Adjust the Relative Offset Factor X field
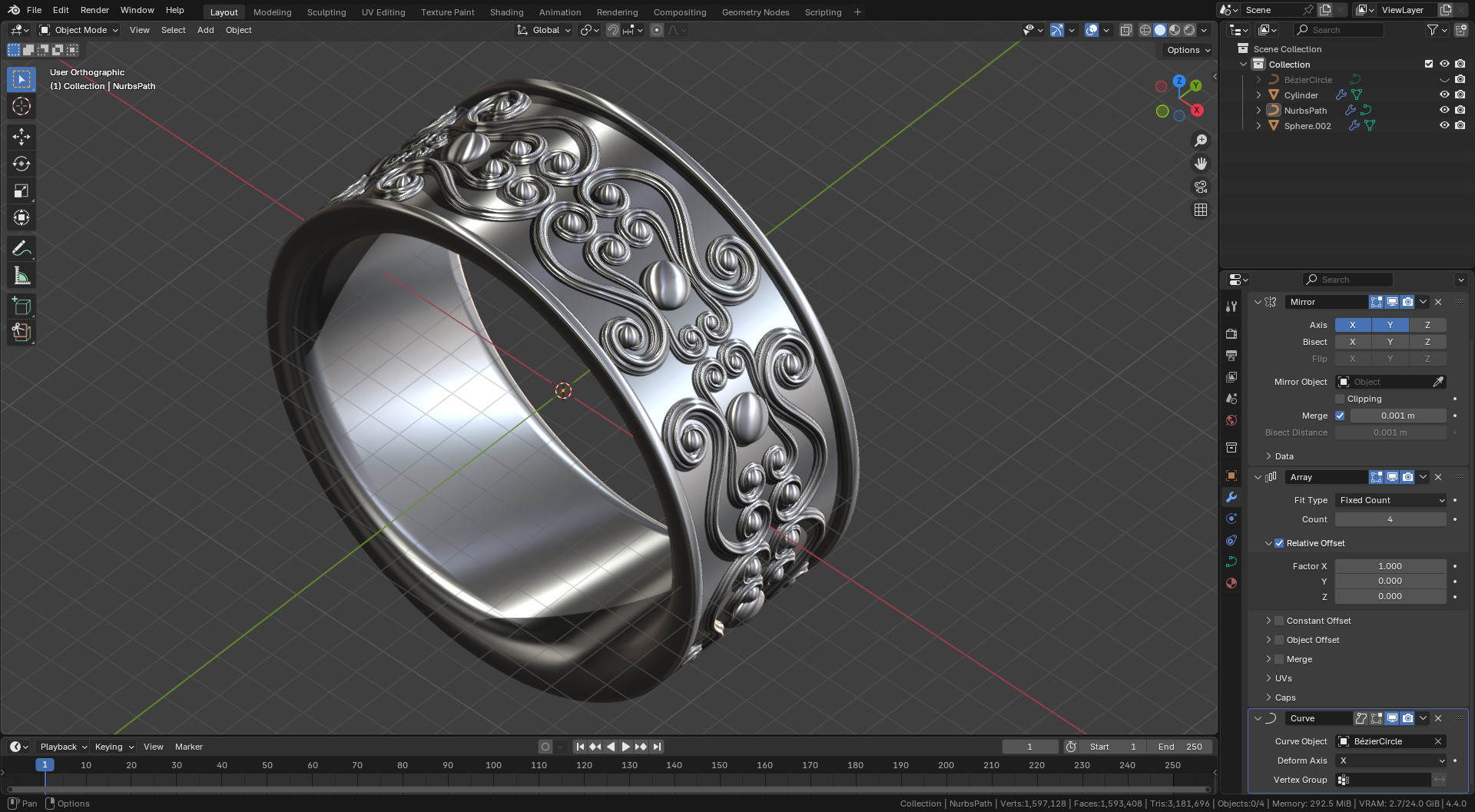The width and height of the screenshot is (1475, 812). (1390, 566)
